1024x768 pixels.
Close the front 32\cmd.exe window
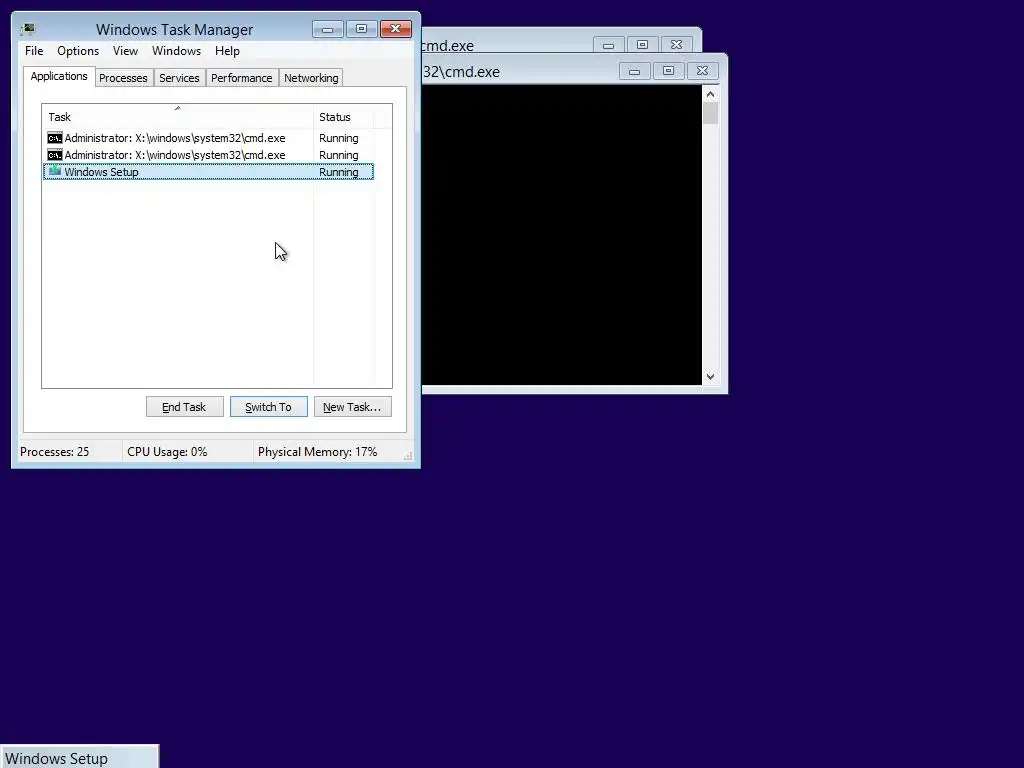702,71
